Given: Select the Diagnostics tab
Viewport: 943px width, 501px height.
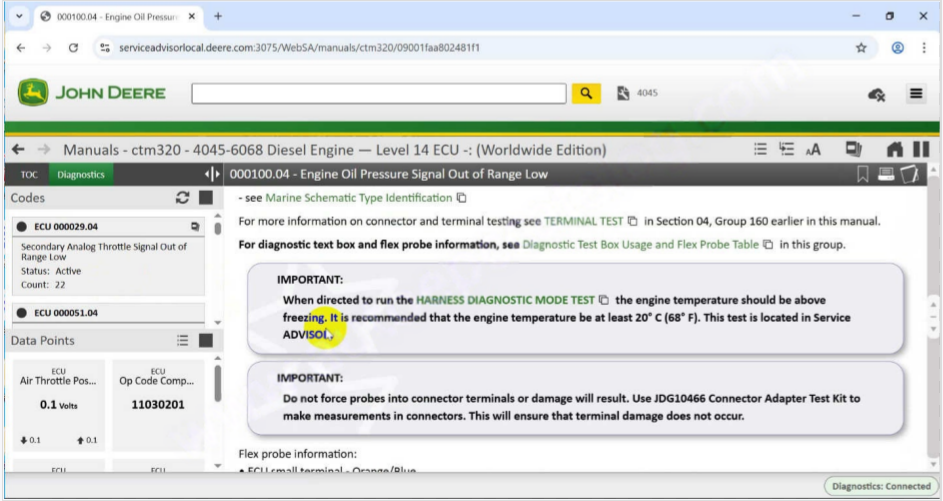Looking at the screenshot, I should point(81,174).
